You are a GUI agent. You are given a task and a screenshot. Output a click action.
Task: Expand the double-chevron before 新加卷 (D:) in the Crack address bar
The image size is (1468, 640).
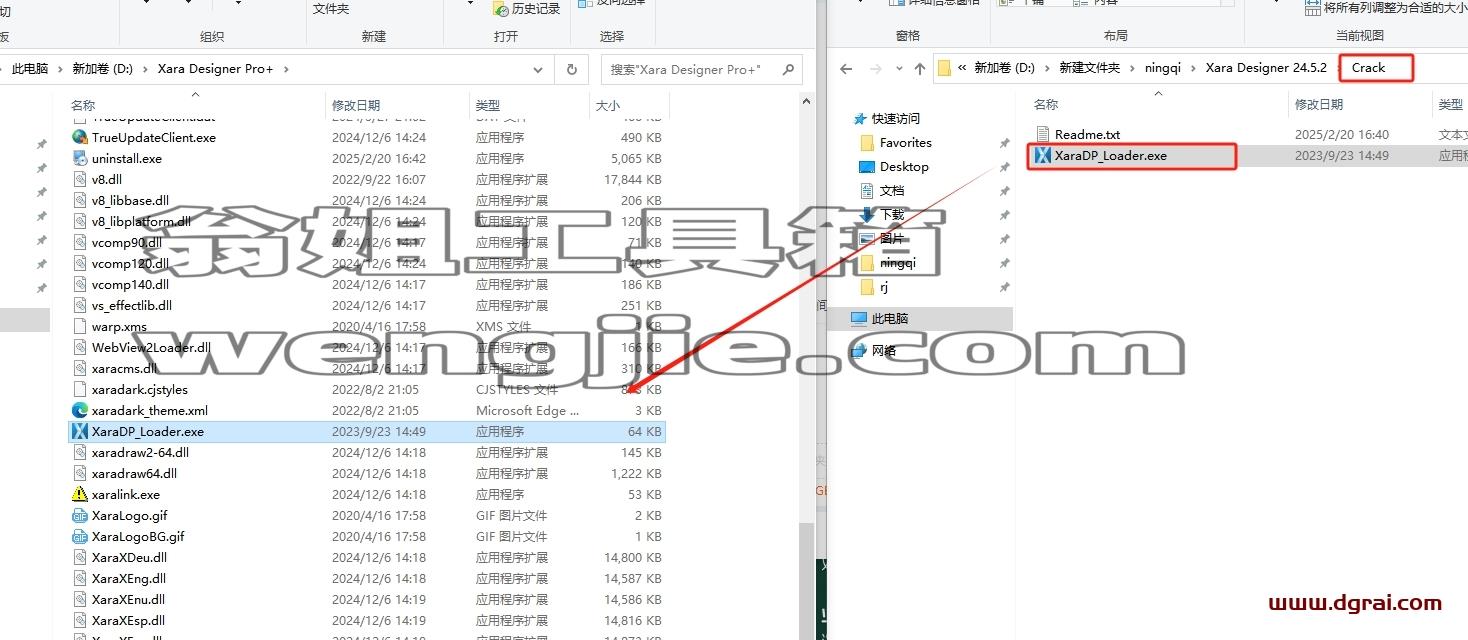[x=962, y=68]
